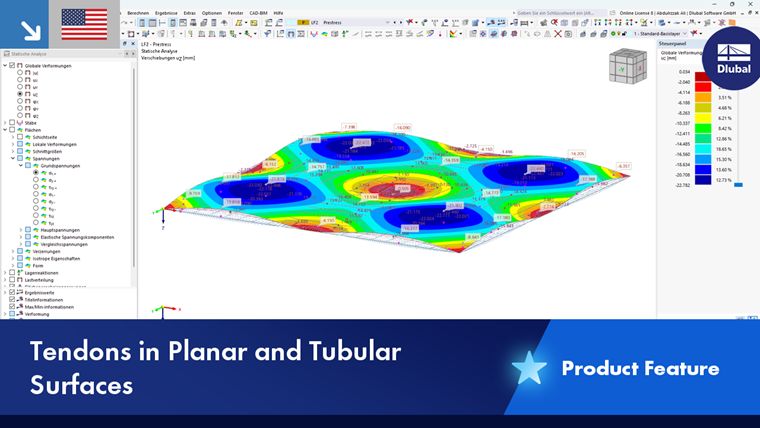The height and width of the screenshot is (428, 760).
Task: Click the redo arrow icon
Action: point(125,23)
